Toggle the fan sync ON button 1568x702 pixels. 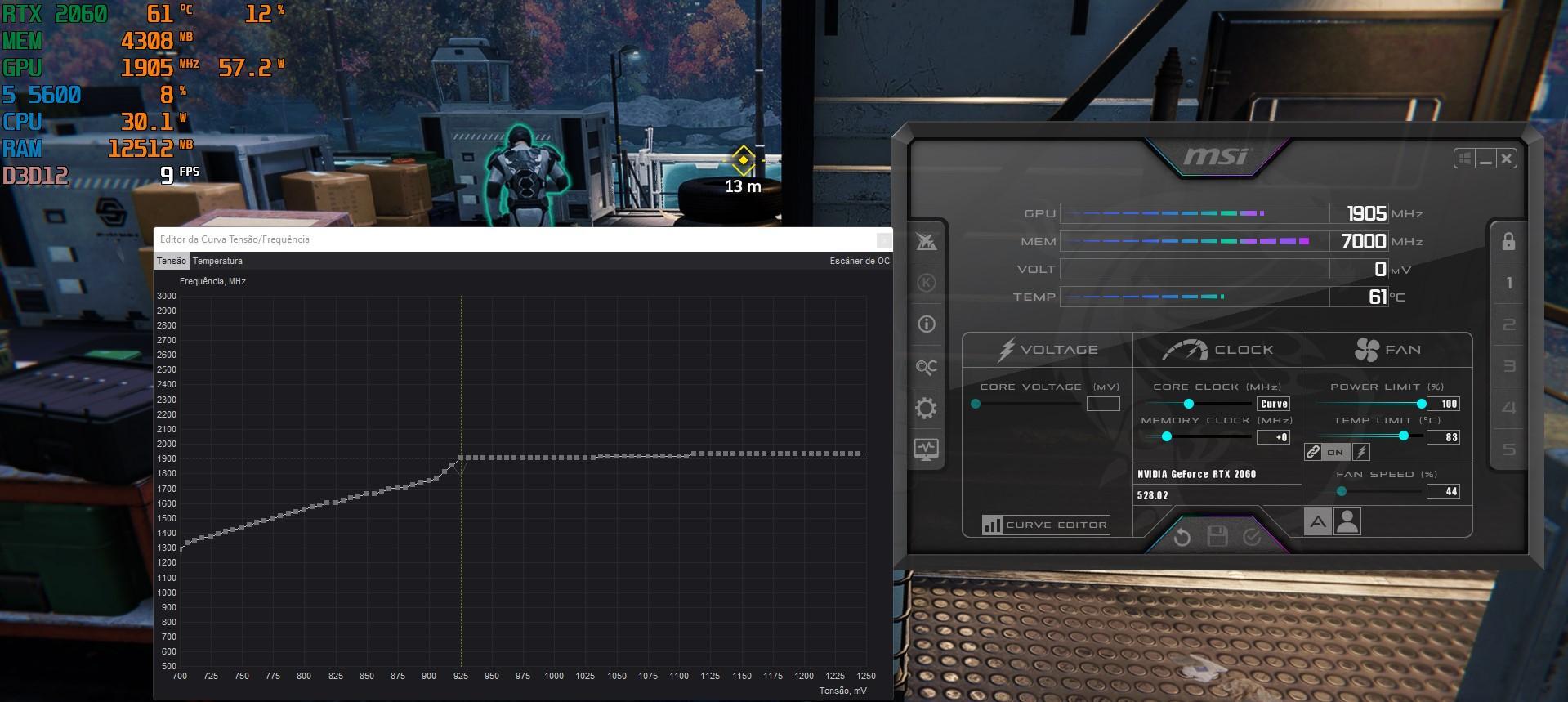click(x=1336, y=452)
